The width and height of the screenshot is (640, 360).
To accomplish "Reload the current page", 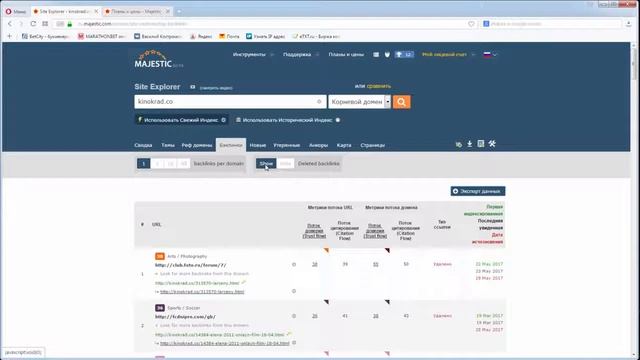I will click(33, 24).
